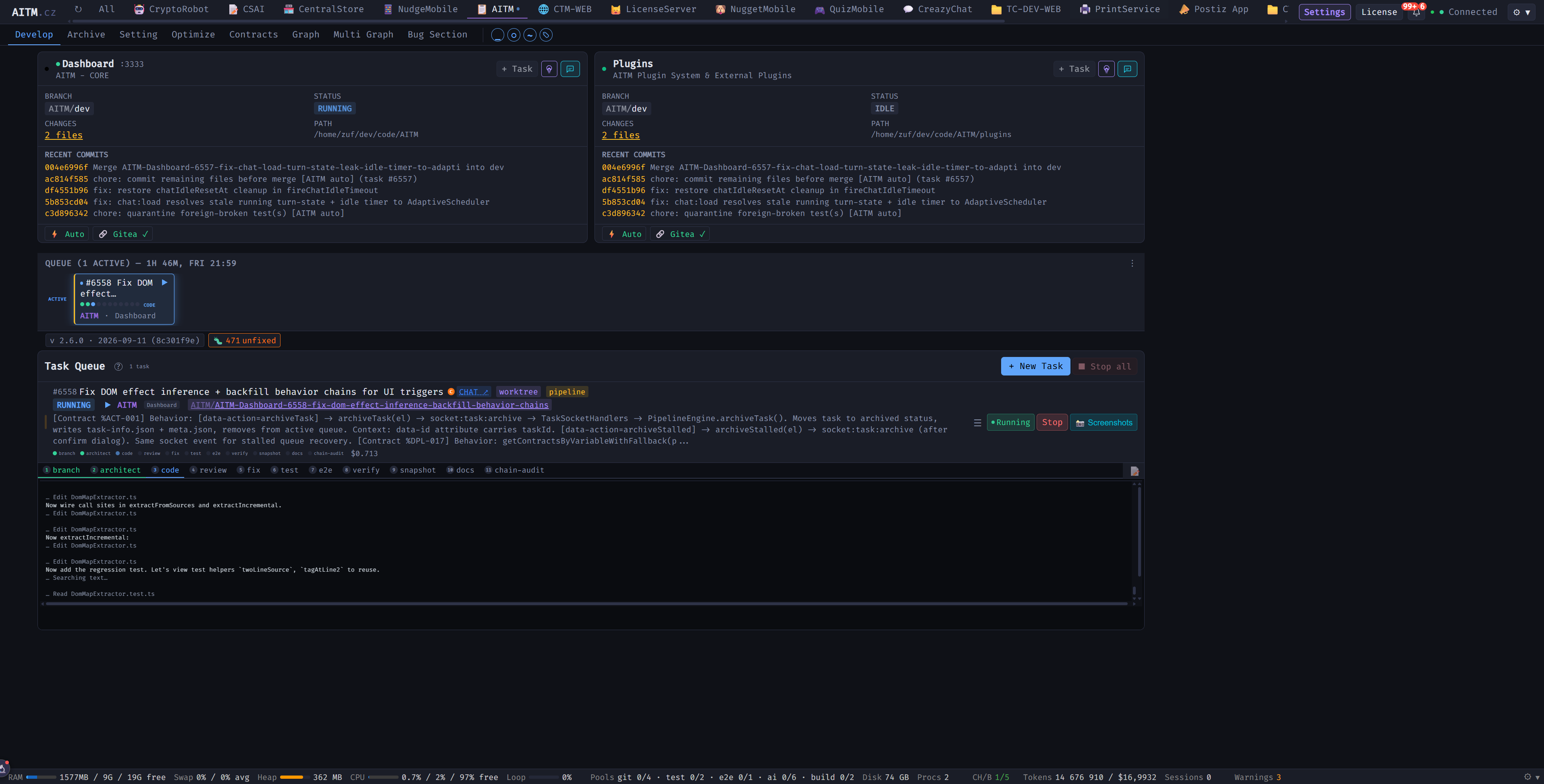Show all projects with the All tab
This screenshot has width=1544, height=784.
(107, 9)
